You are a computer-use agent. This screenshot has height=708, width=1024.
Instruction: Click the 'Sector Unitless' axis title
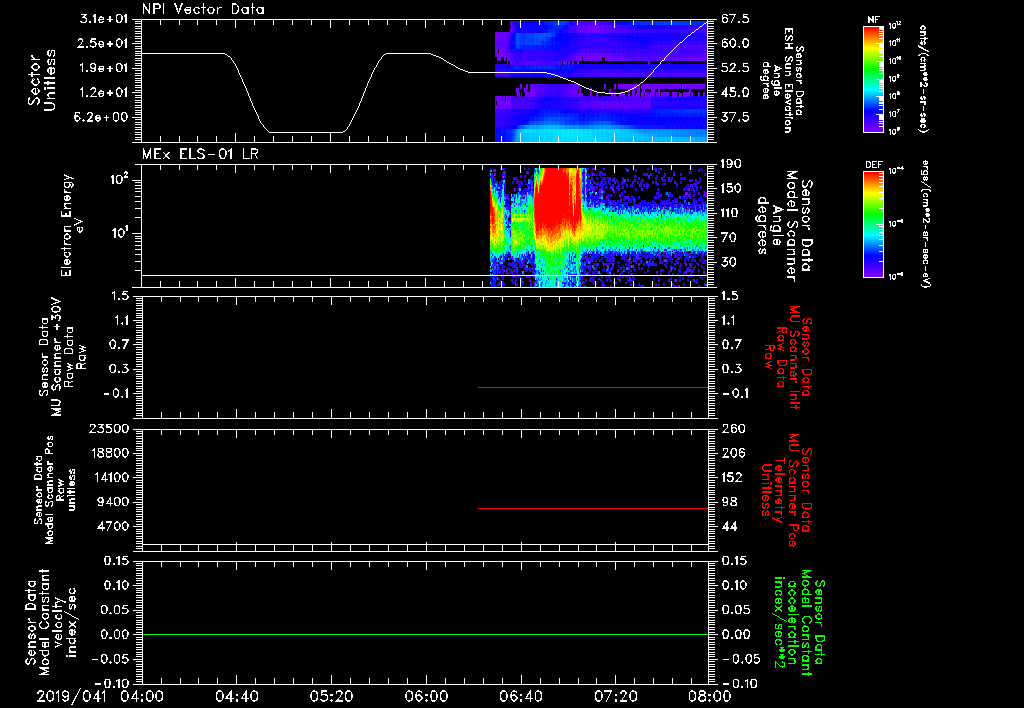coord(42,80)
